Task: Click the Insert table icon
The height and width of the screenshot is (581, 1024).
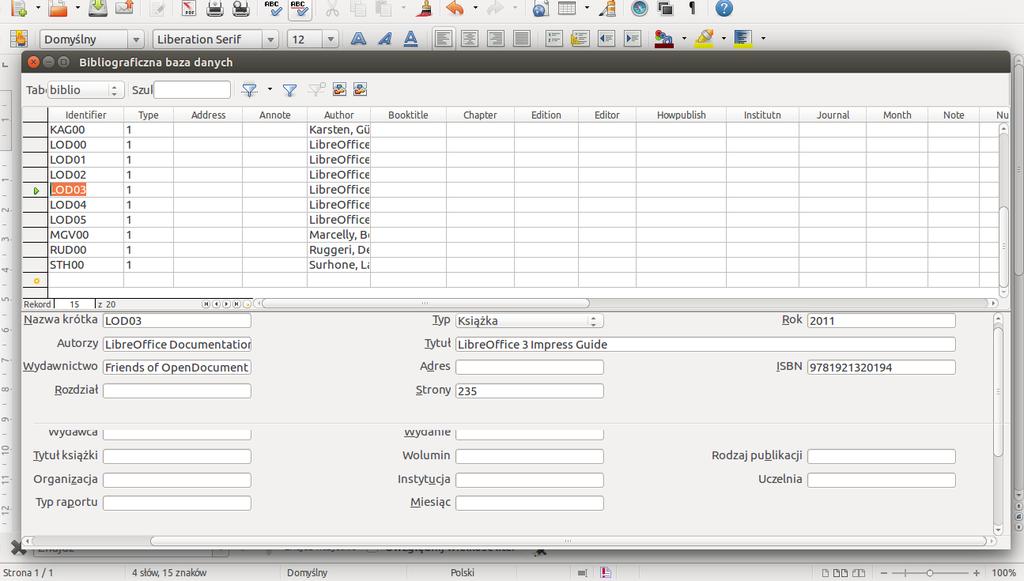Action: point(567,8)
